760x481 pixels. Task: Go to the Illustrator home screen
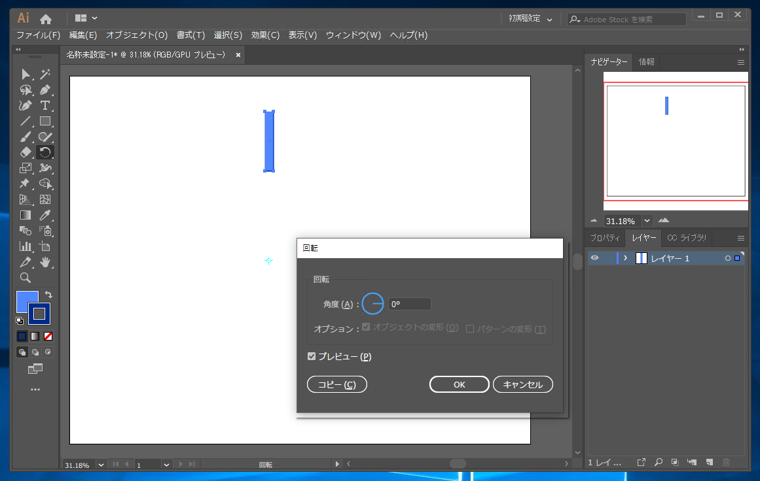(x=46, y=19)
